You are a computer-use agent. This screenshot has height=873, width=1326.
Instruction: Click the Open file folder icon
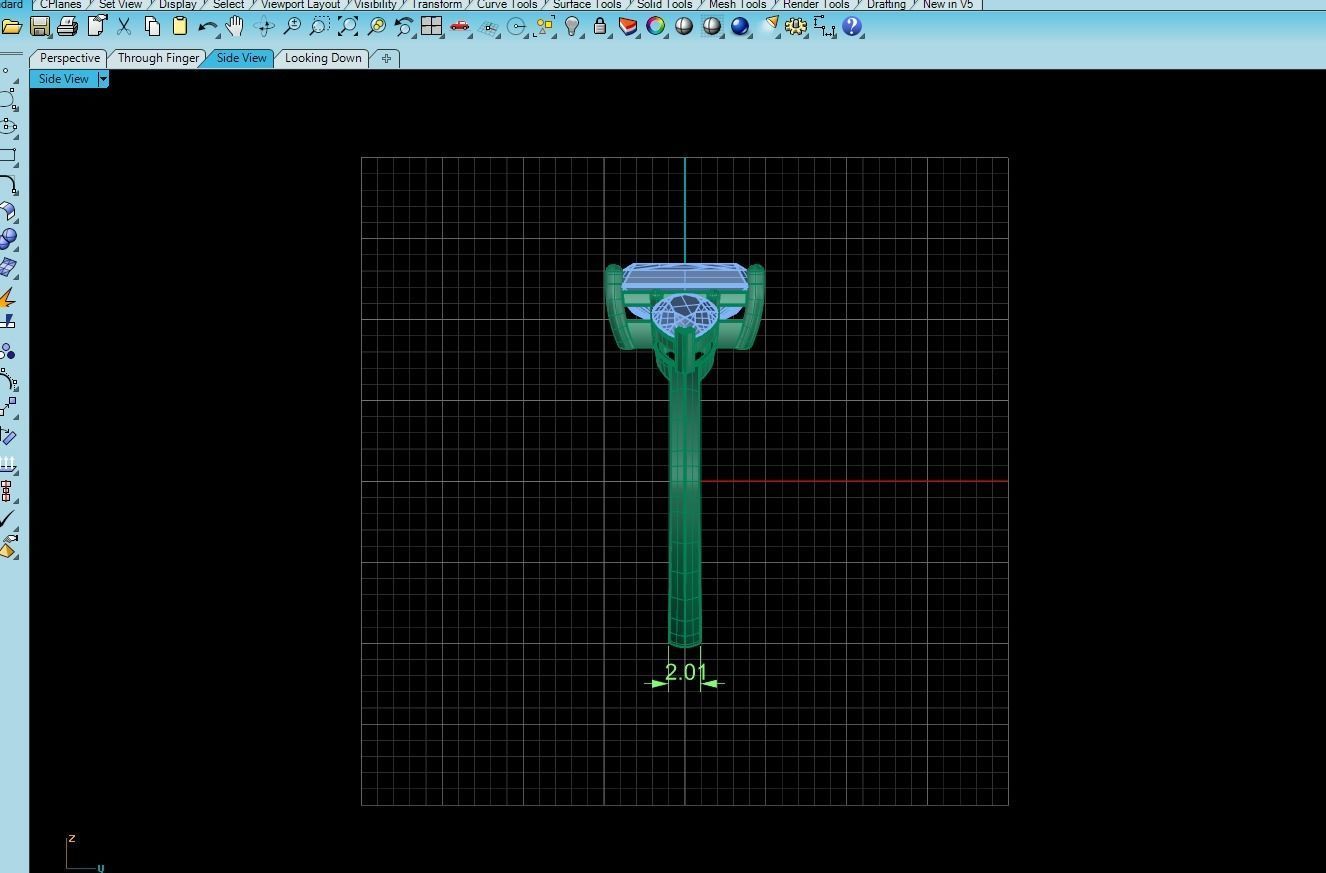coord(11,27)
